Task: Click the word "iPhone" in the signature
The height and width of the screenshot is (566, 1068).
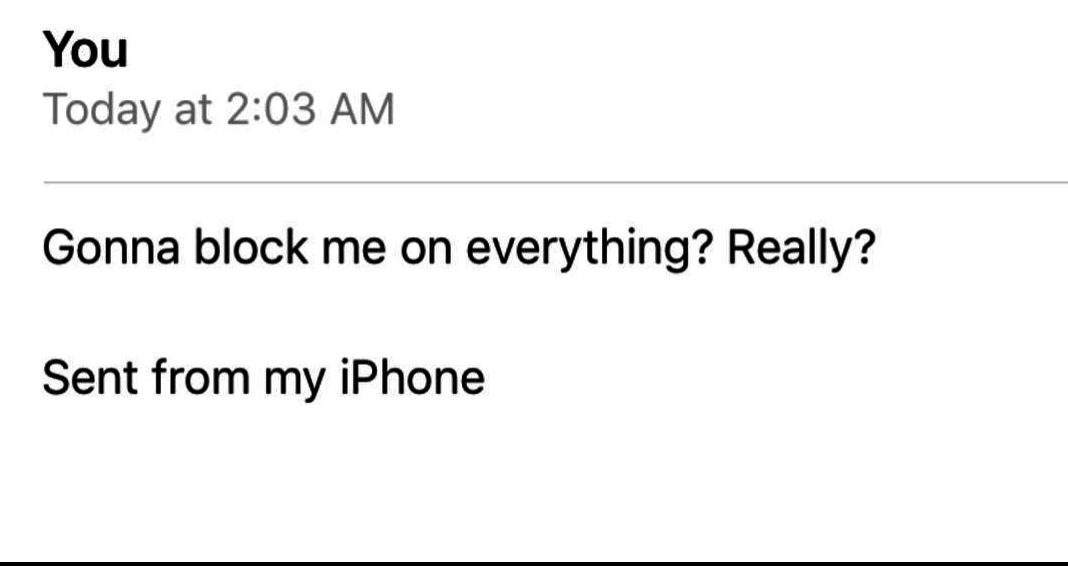Action: click(412, 377)
